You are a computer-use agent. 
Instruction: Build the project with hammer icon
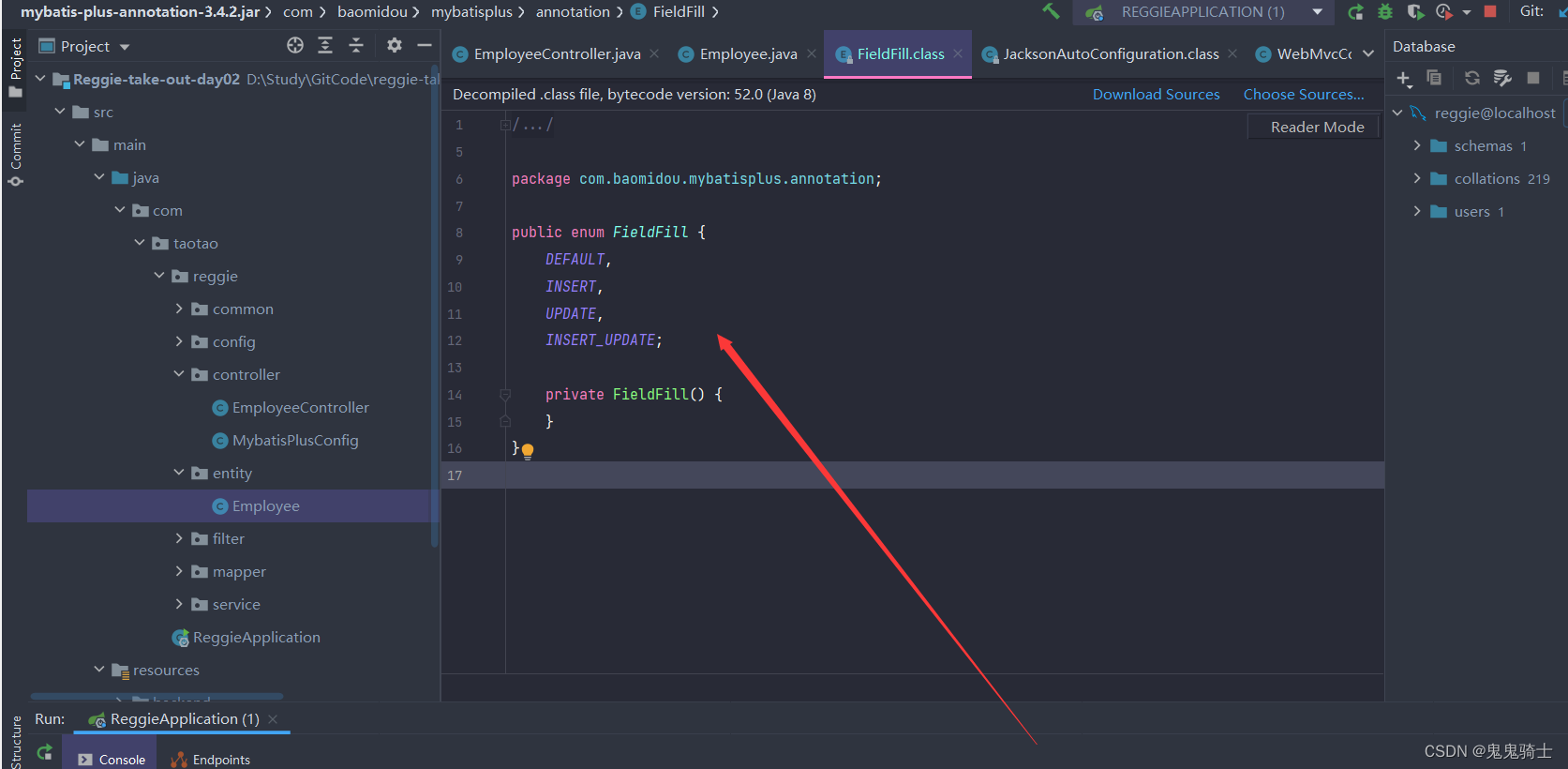1051,11
